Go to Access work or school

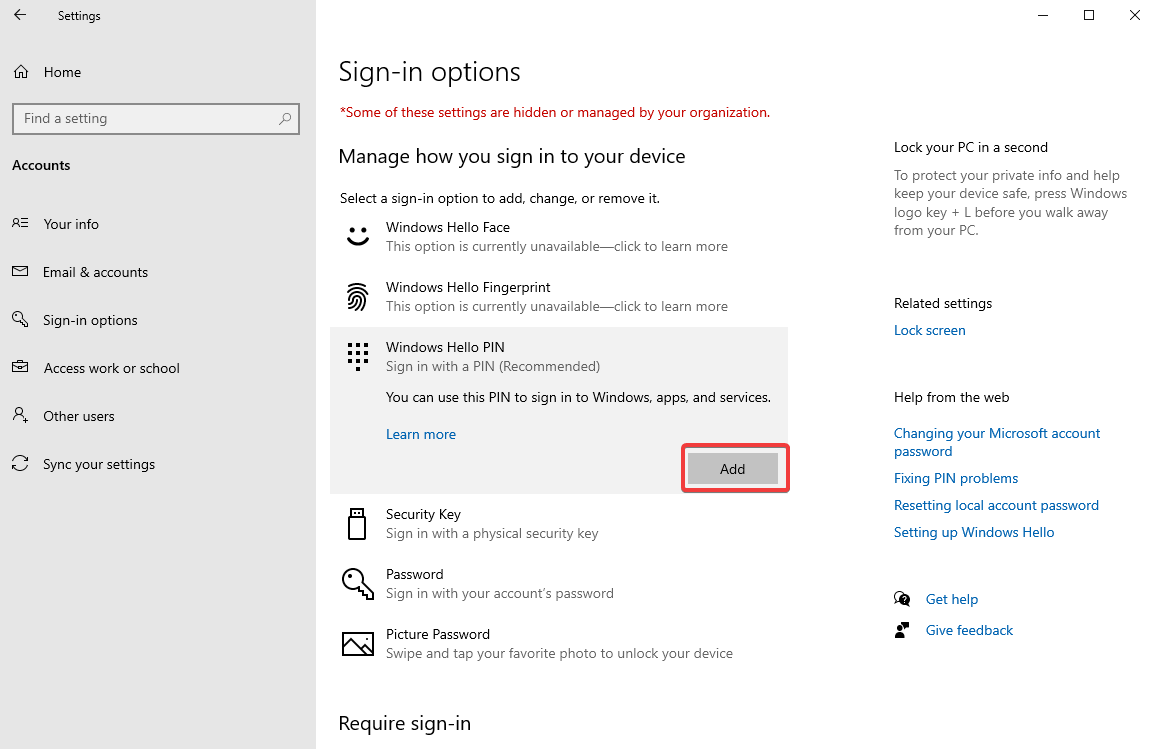pyautogui.click(x=111, y=368)
